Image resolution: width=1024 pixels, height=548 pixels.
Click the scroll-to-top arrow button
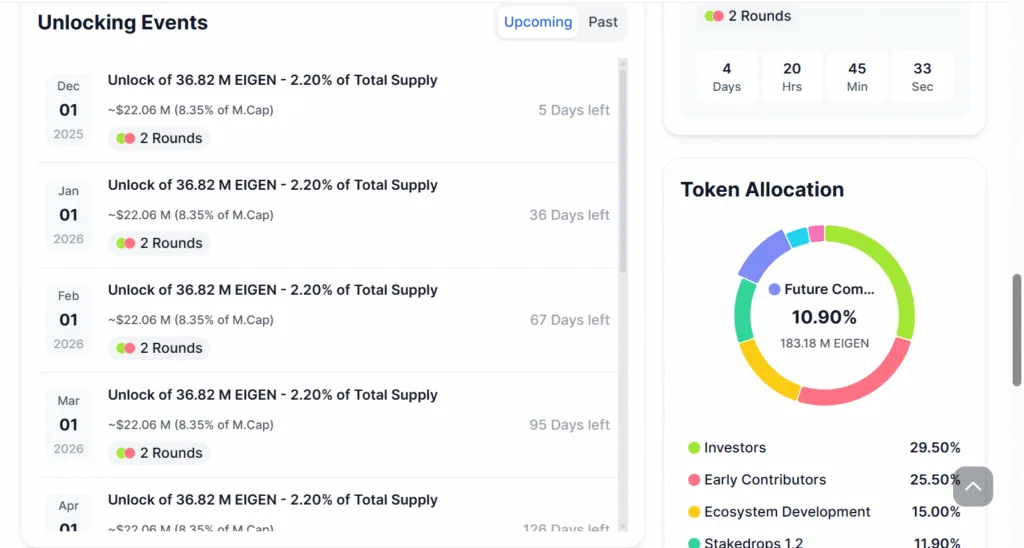pyautogui.click(x=972, y=486)
